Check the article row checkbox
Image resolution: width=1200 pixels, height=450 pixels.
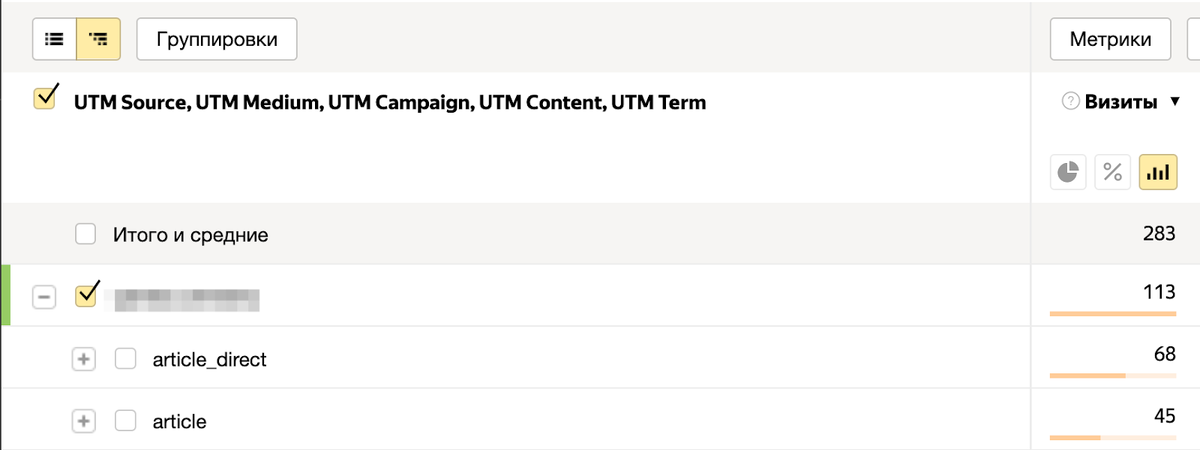pos(126,421)
